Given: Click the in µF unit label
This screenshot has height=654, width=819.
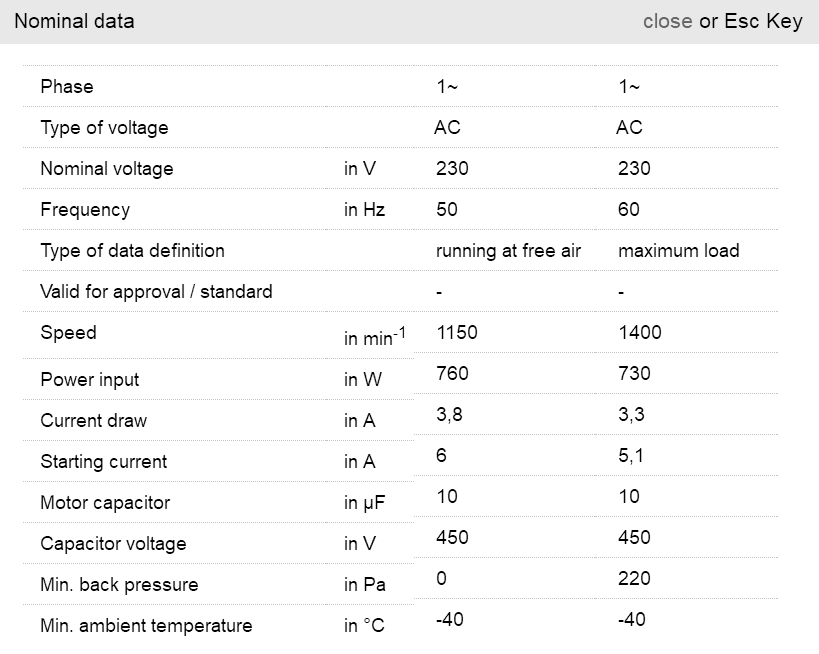Looking at the screenshot, I should (x=364, y=503).
